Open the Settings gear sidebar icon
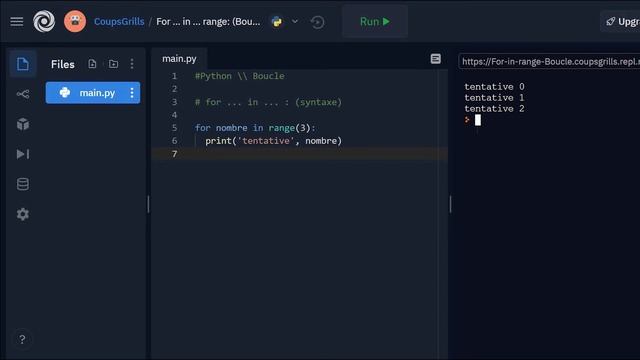The image size is (640, 360). (x=23, y=214)
